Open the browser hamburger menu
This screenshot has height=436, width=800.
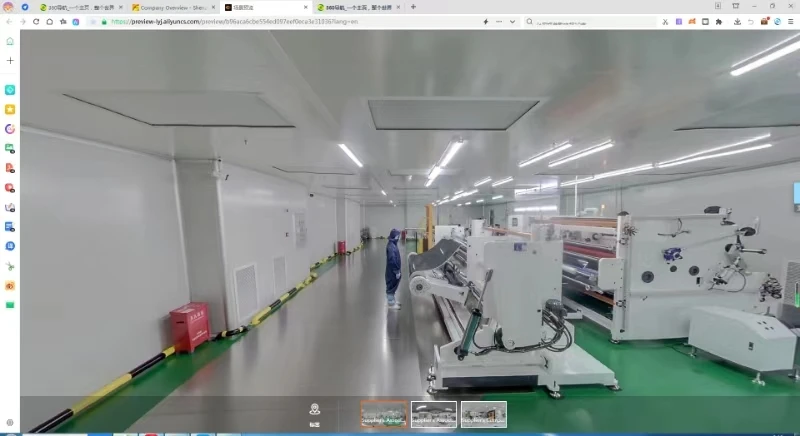790,21
